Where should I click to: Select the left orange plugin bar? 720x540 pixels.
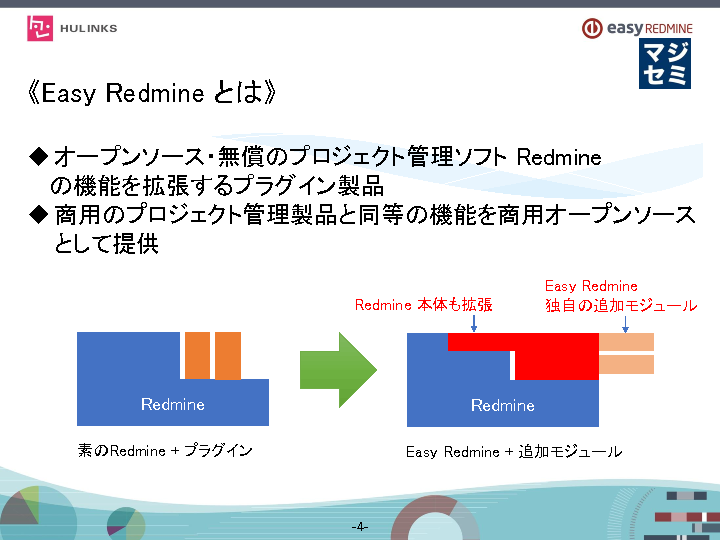pyautogui.click(x=197, y=355)
